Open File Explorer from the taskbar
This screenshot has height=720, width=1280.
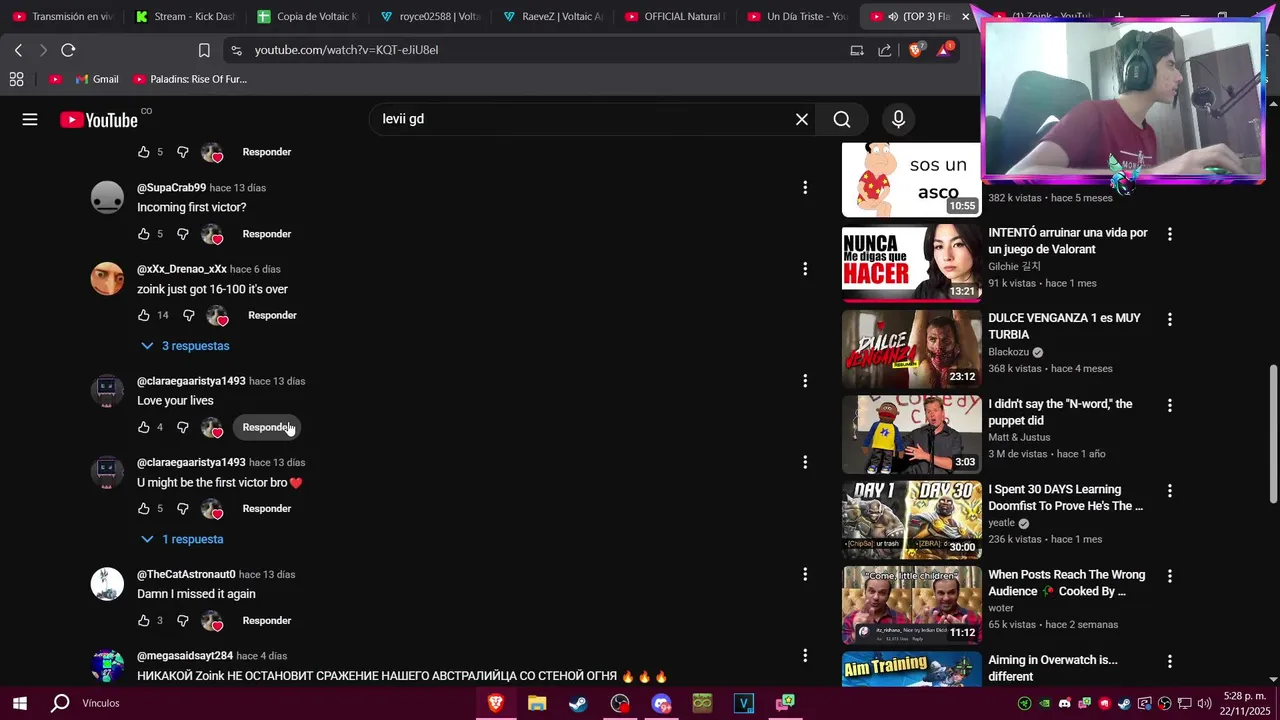[x=537, y=703]
